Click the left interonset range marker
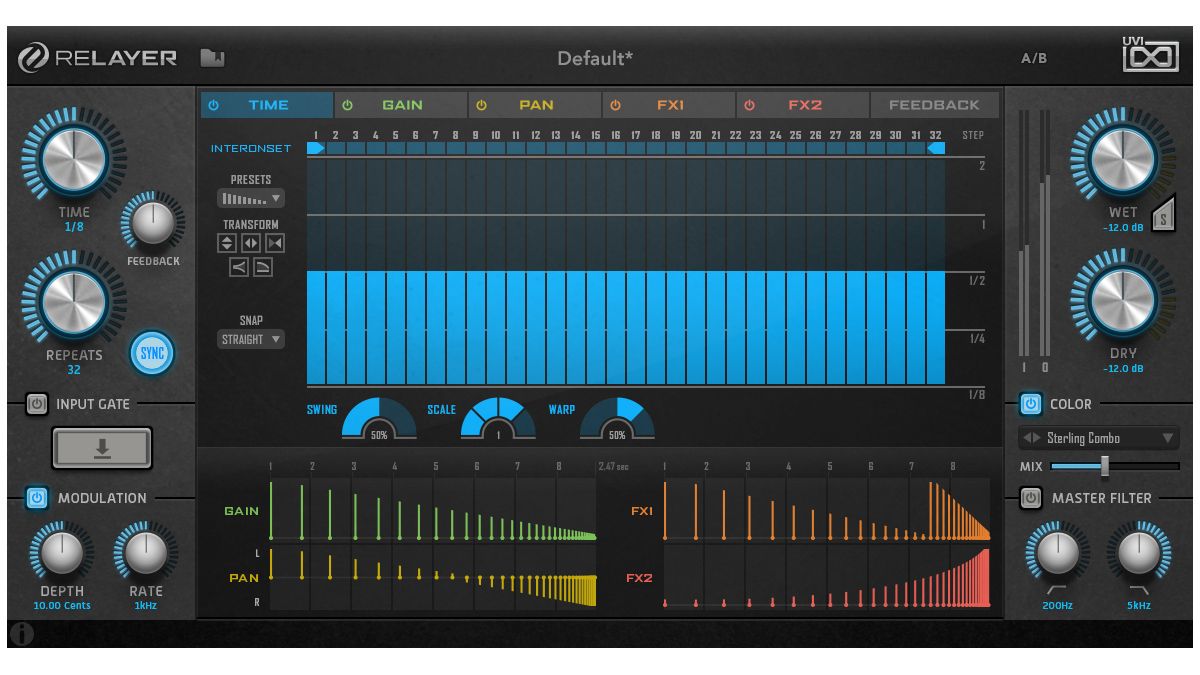 click(315, 148)
